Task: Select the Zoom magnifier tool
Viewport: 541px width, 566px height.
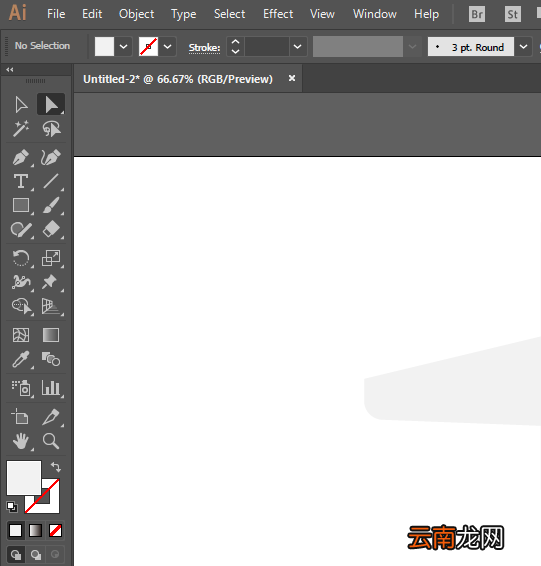Action: (51, 441)
